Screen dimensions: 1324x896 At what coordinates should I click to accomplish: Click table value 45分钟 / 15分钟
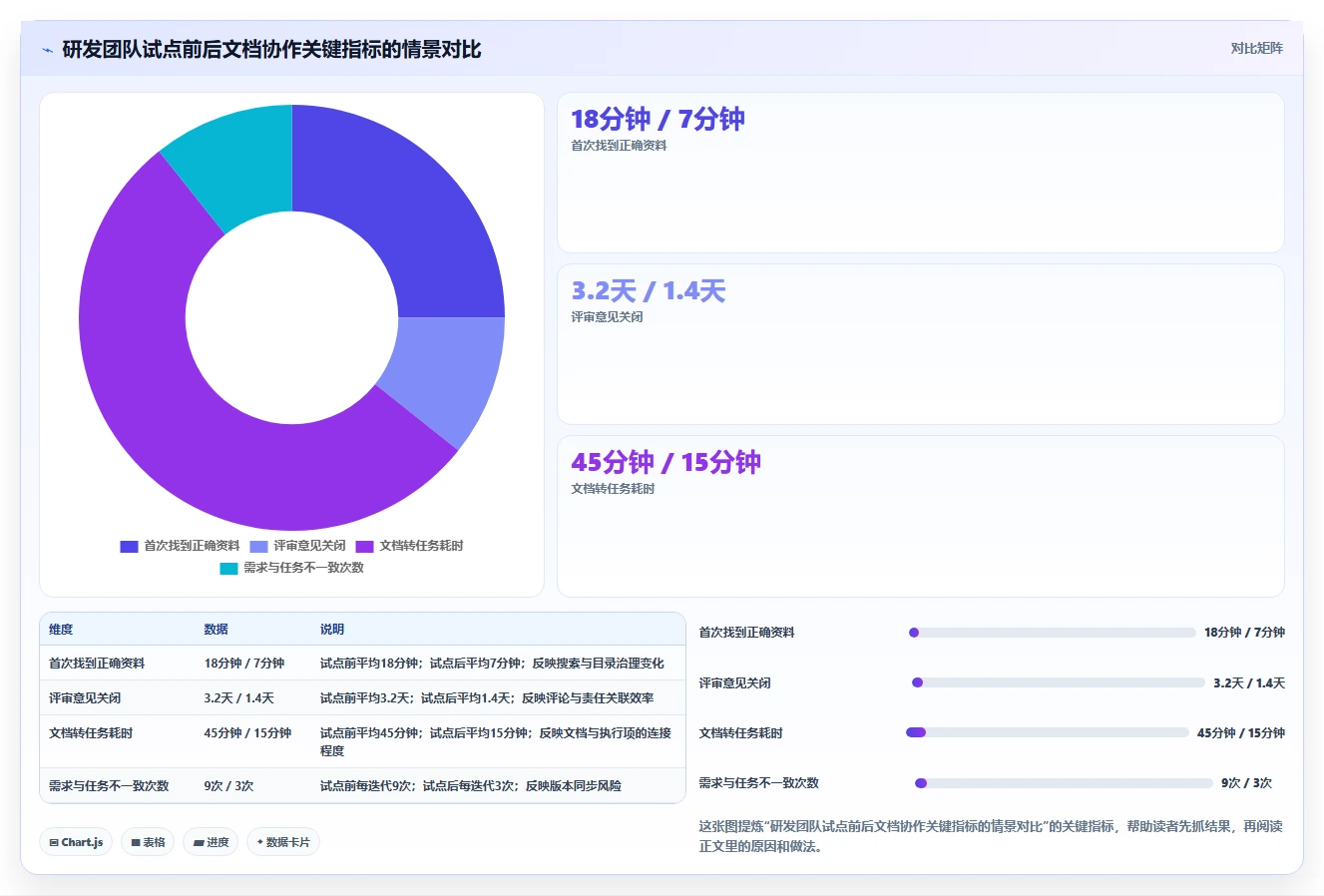pos(248,733)
